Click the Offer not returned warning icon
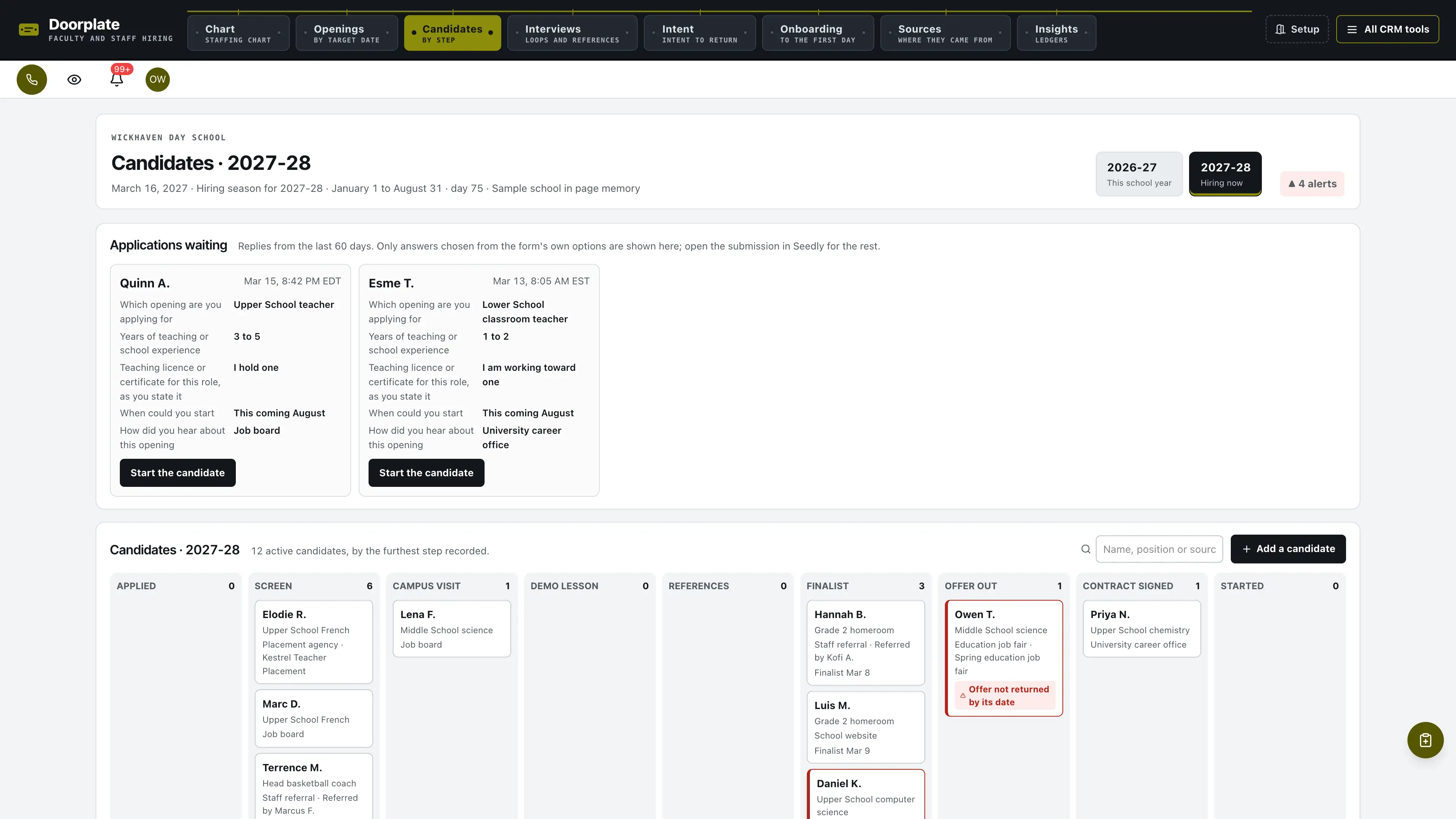Viewport: 1456px width, 819px height. click(x=963, y=696)
